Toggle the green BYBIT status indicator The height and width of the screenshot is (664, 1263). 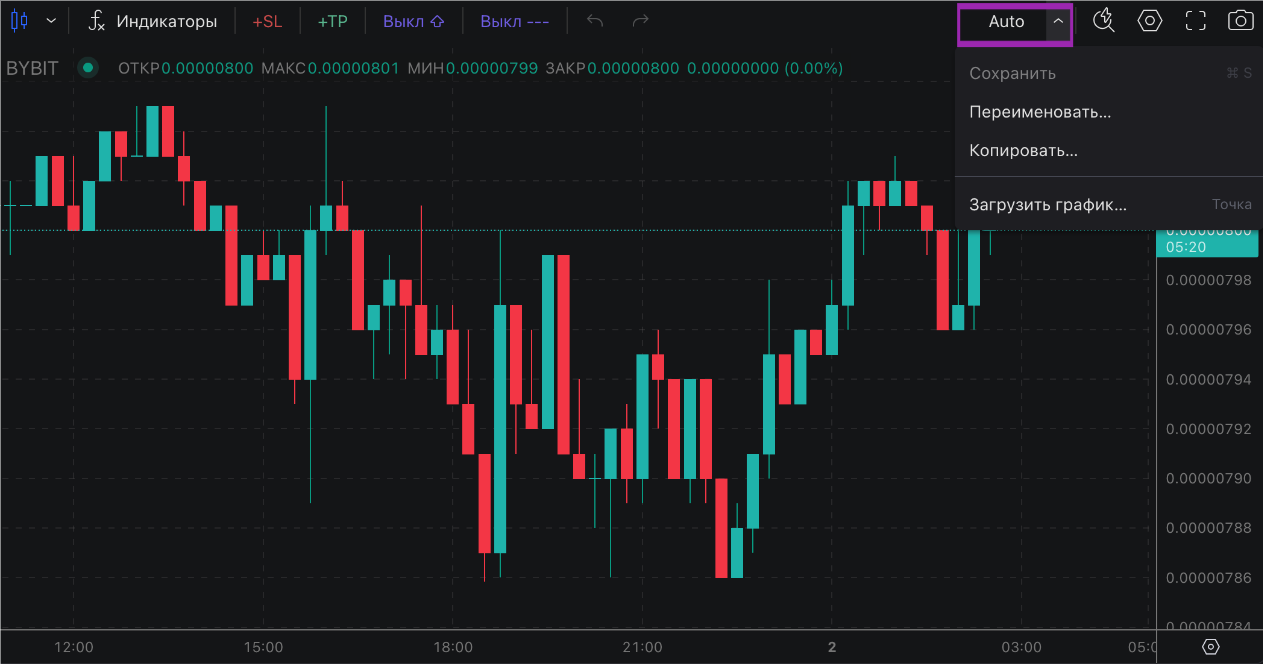click(88, 68)
